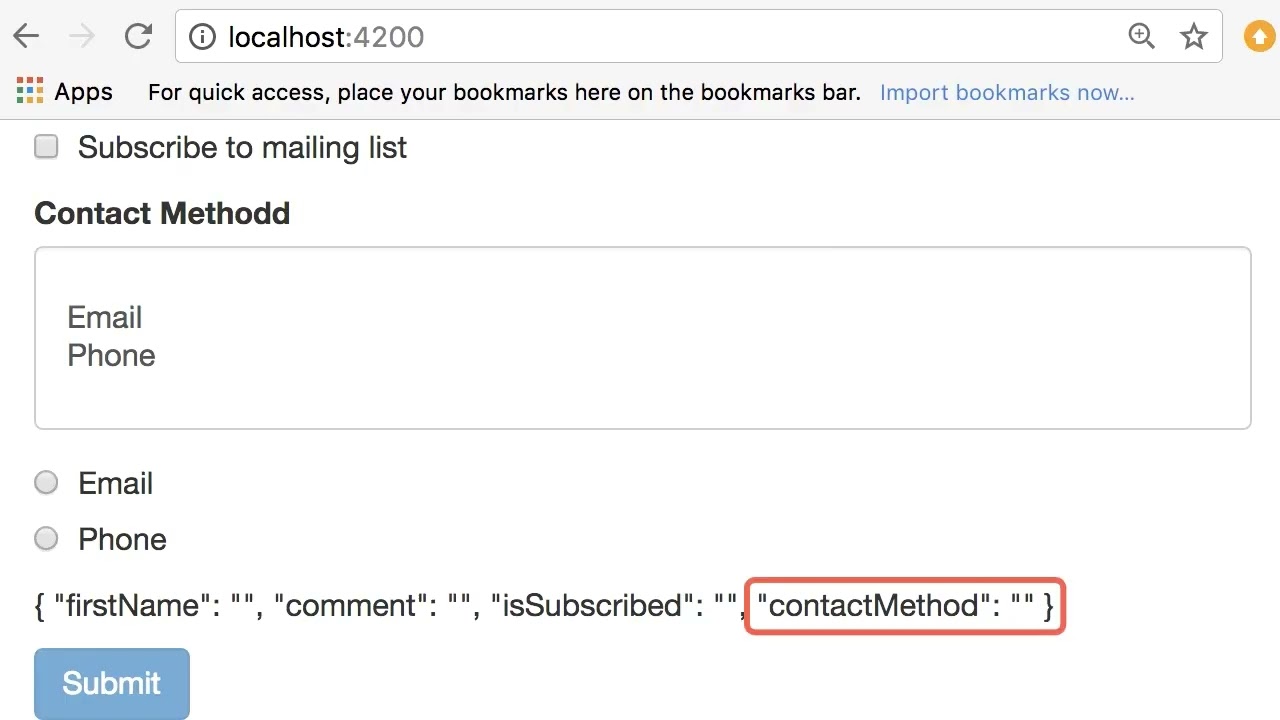This screenshot has height=720, width=1280.
Task: Click the Import bookmarks now link
Action: coord(1006,93)
